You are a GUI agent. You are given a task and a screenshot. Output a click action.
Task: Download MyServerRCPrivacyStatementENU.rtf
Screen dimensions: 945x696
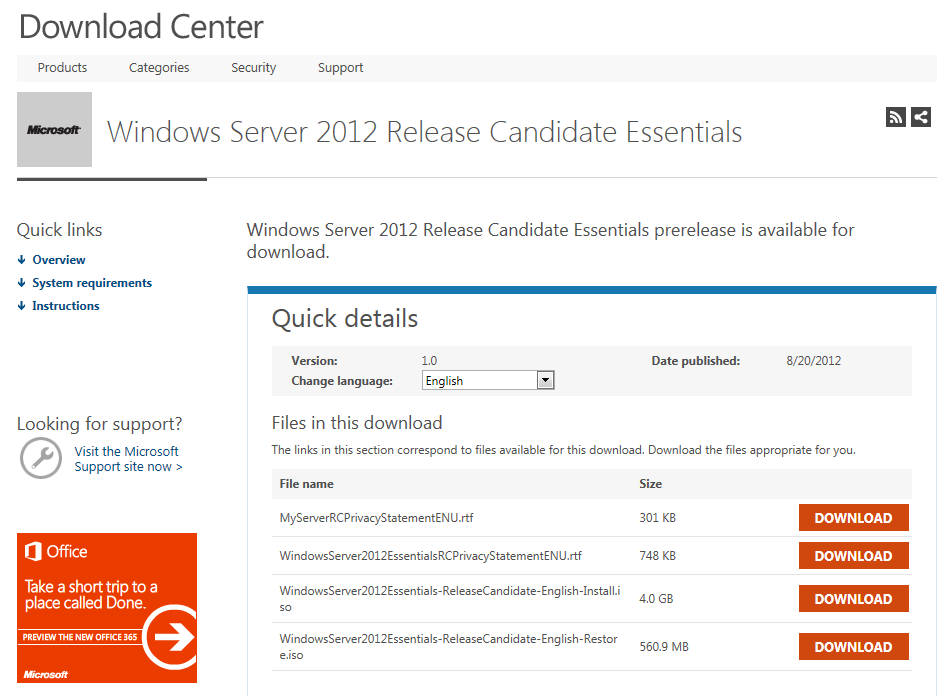tap(853, 517)
